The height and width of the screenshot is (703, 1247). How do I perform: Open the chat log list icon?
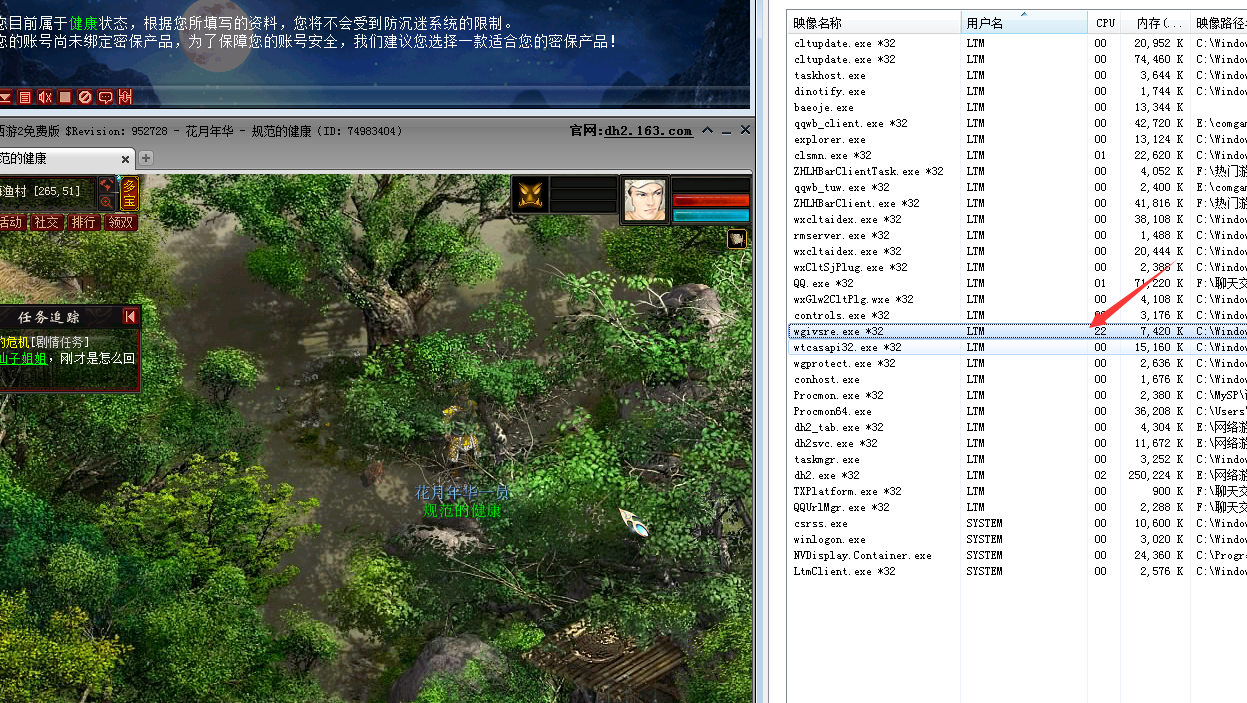pos(25,97)
